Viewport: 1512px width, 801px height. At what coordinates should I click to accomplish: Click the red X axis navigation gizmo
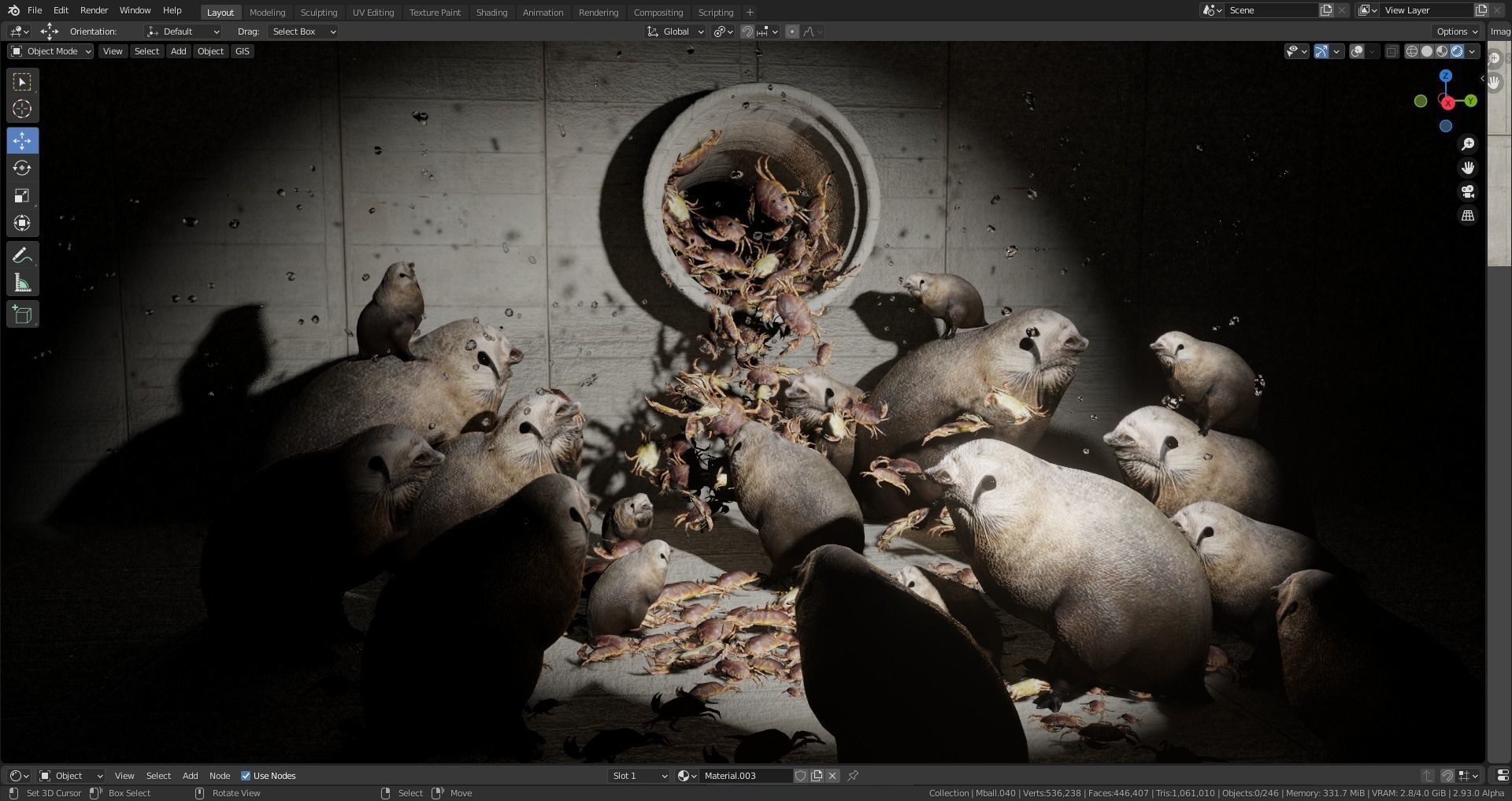tap(1447, 103)
